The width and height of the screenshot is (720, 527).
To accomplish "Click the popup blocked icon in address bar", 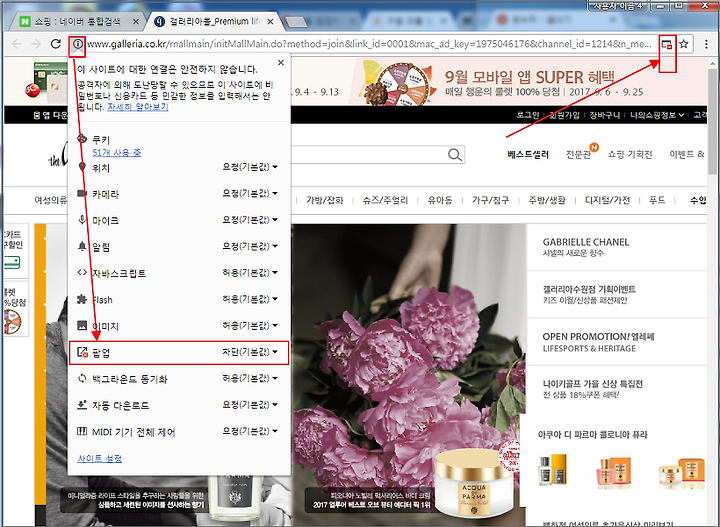I will coord(667,44).
